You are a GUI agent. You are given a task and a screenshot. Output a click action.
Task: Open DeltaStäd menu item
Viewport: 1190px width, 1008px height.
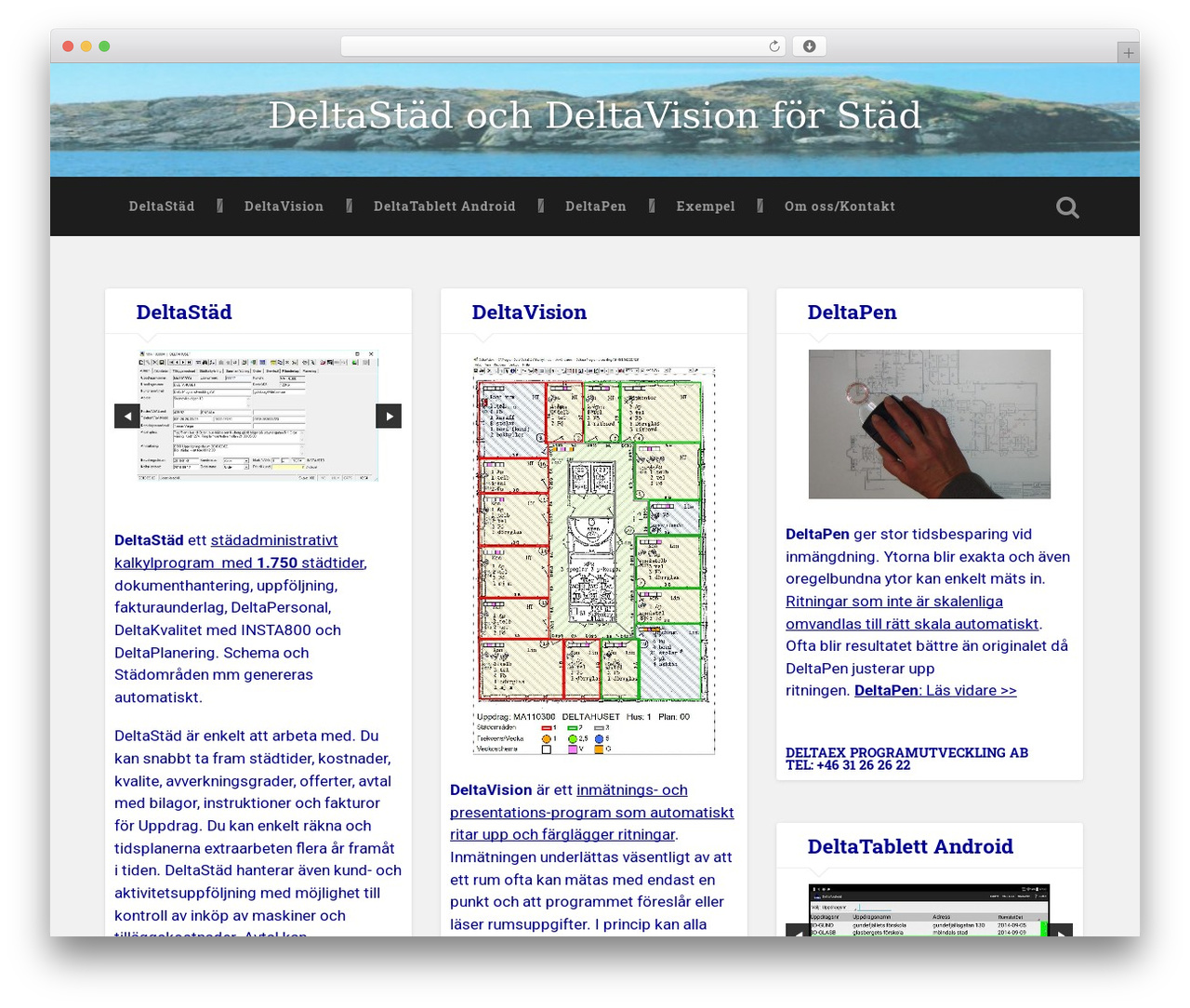point(162,206)
